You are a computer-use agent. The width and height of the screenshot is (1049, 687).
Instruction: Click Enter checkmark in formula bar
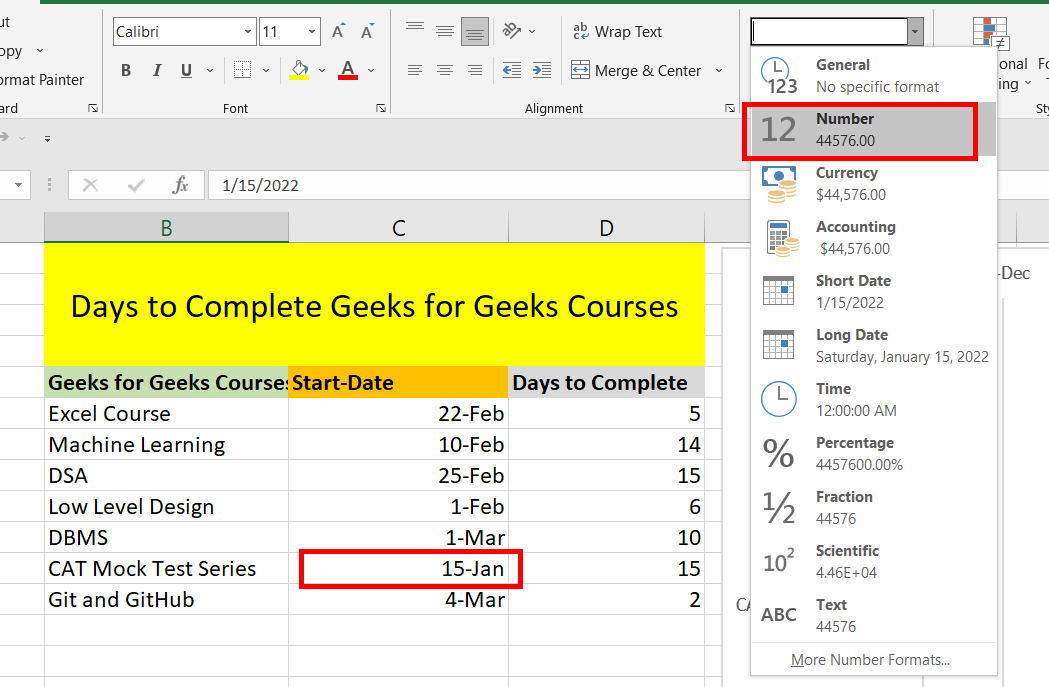click(x=136, y=185)
